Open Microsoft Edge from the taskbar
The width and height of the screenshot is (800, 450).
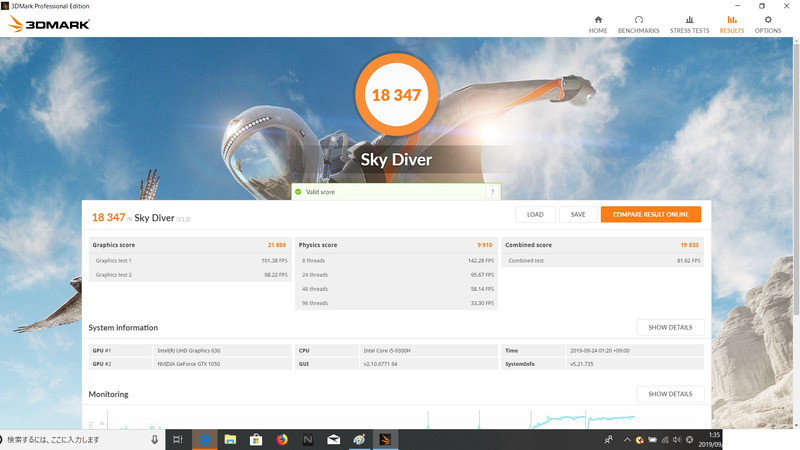click(205, 439)
